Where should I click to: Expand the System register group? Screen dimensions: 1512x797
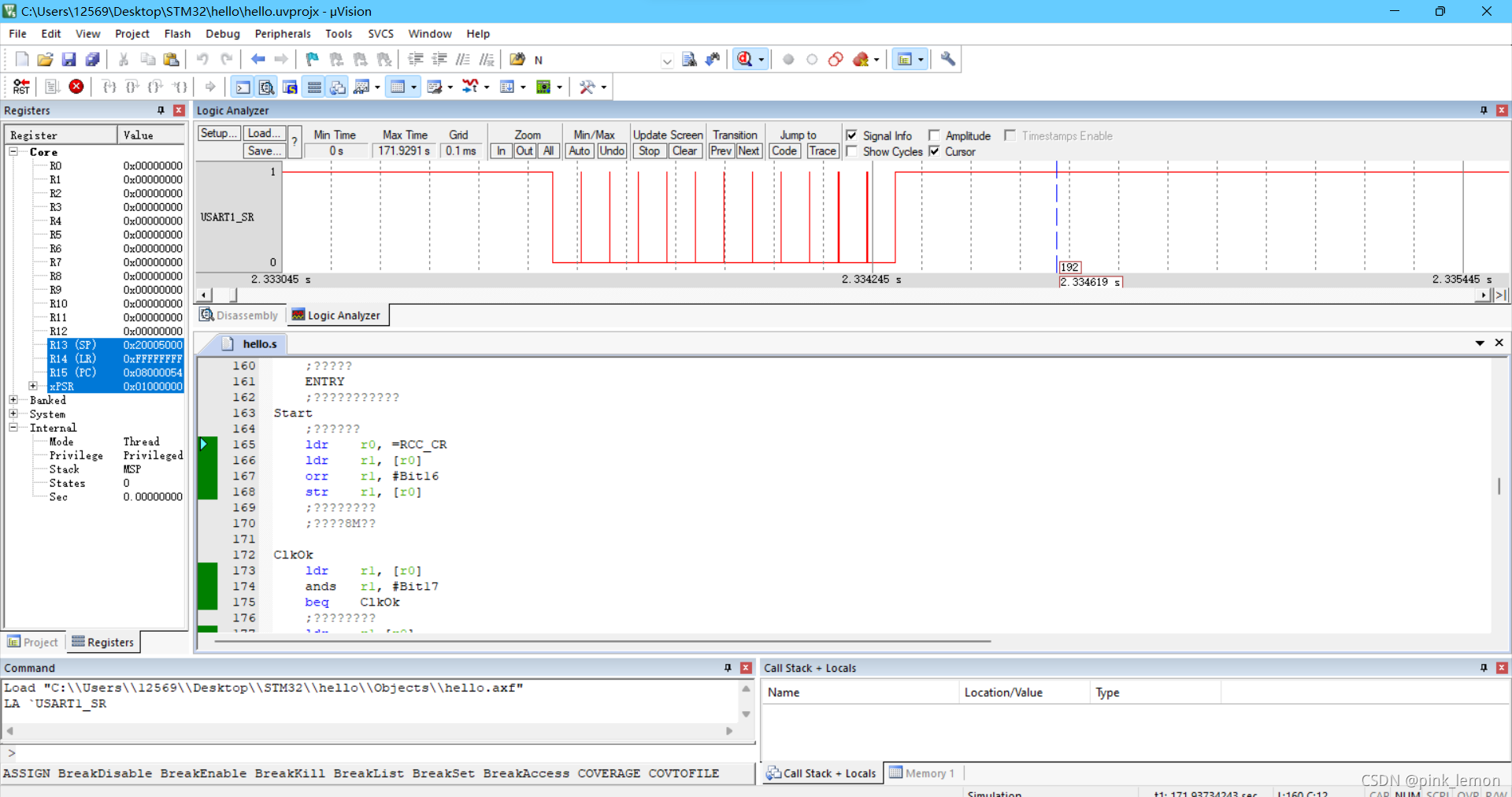pyautogui.click(x=13, y=413)
